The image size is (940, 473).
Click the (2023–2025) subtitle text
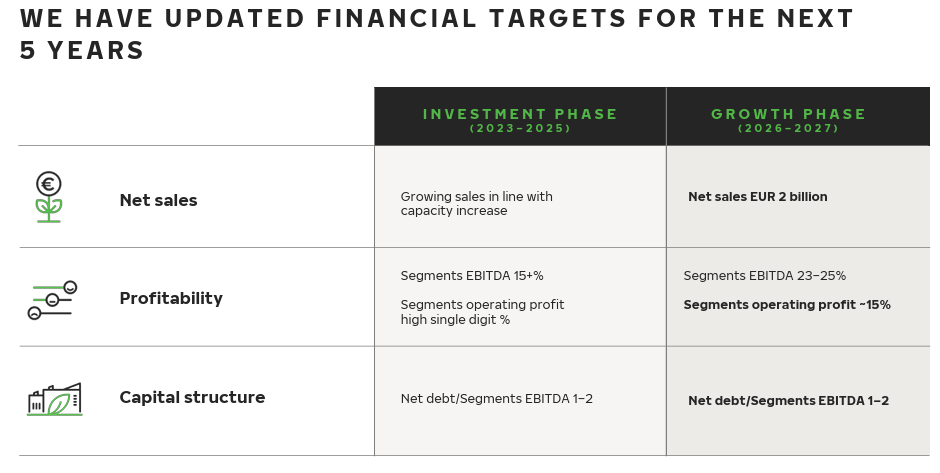coord(520,129)
